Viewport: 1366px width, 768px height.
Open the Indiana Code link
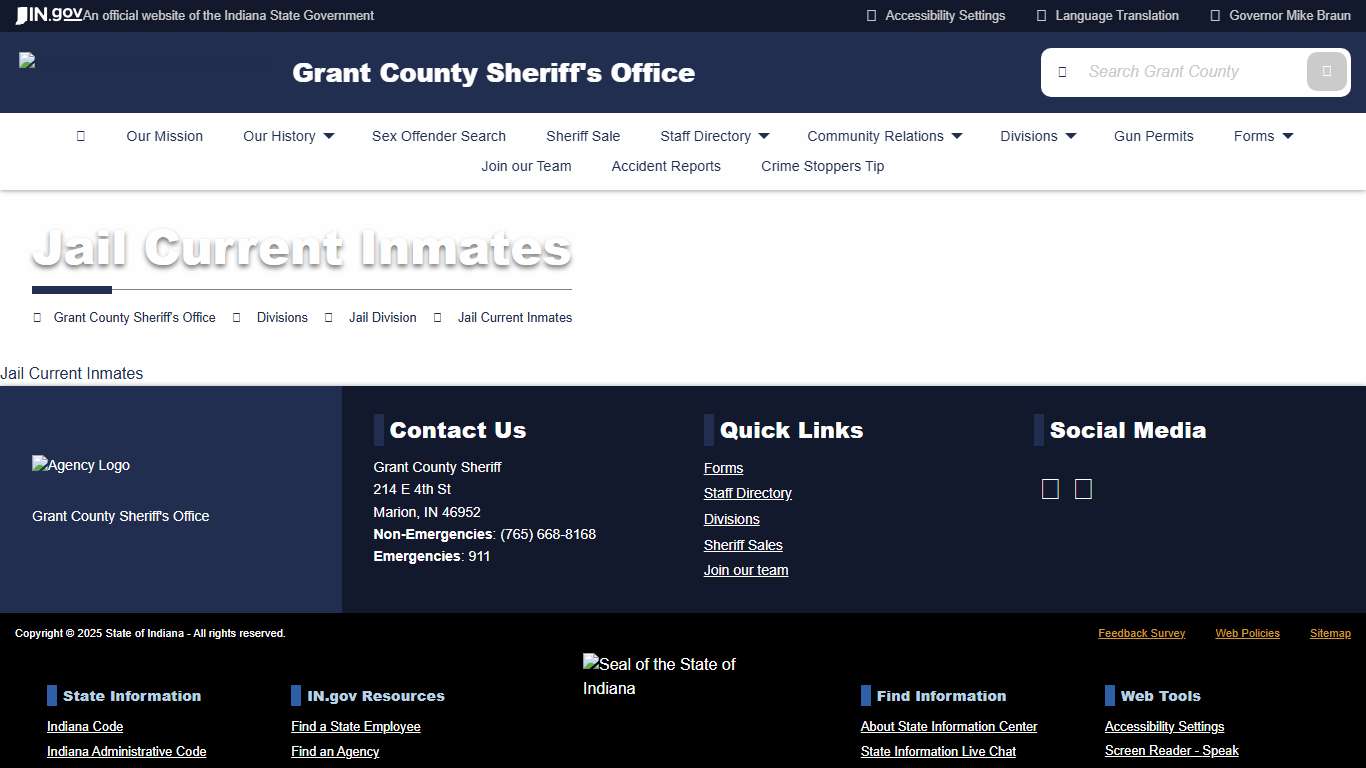(84, 726)
